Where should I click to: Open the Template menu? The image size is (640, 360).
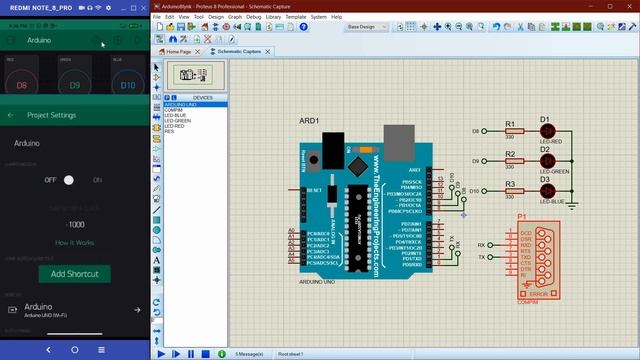[x=296, y=17]
